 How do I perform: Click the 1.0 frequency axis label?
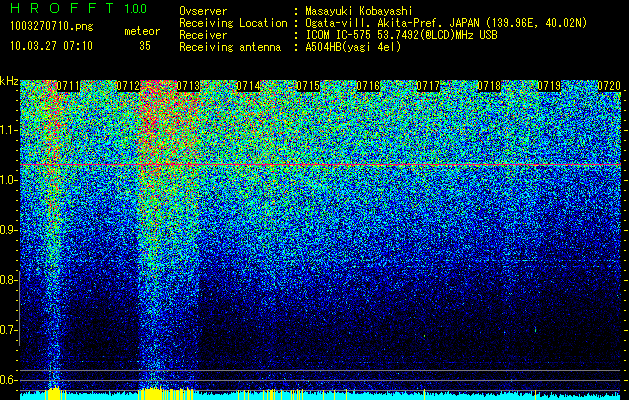pyautogui.click(x=9, y=180)
